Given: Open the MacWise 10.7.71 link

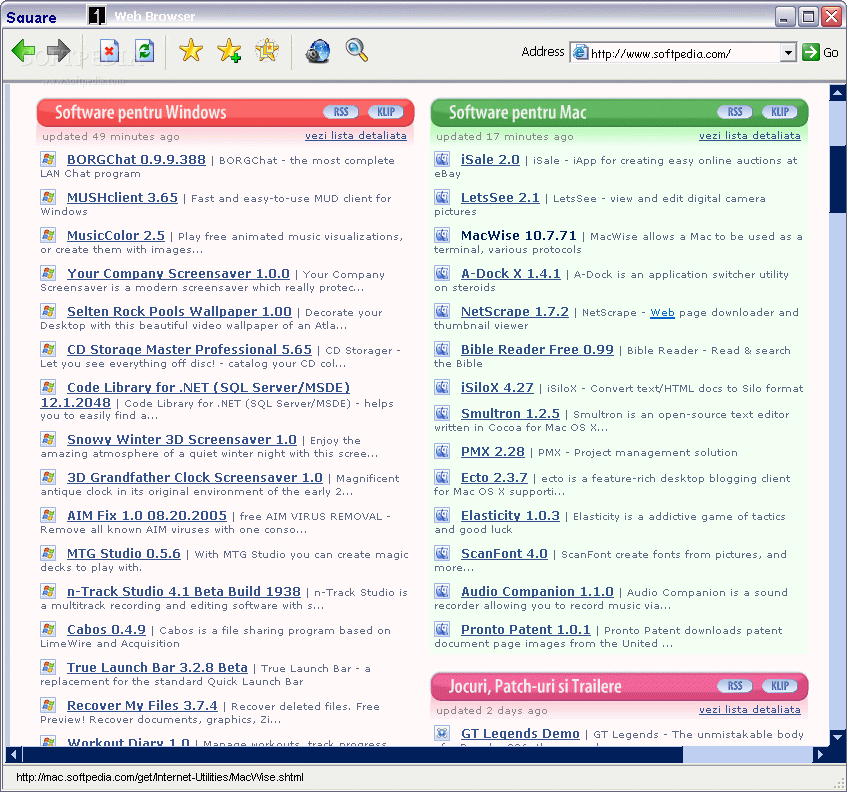Looking at the screenshot, I should 519,236.
